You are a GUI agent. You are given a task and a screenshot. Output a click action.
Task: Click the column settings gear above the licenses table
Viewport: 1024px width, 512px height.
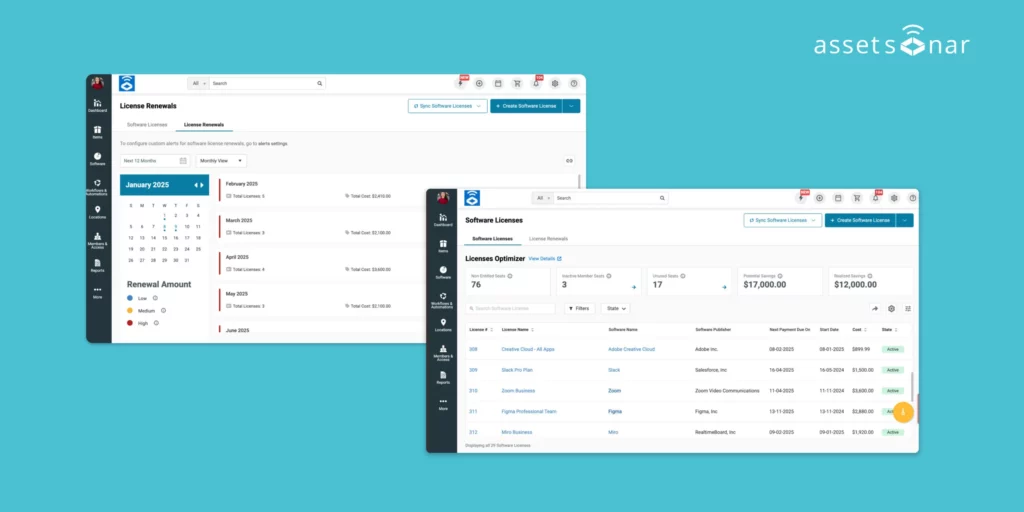[x=891, y=309]
